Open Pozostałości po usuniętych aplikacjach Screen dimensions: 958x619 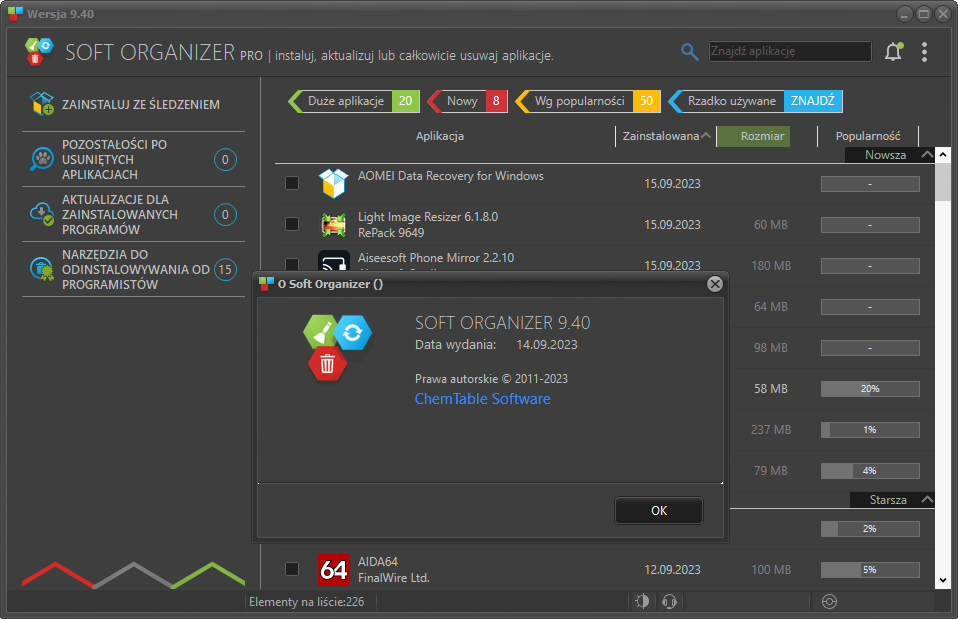(133, 159)
